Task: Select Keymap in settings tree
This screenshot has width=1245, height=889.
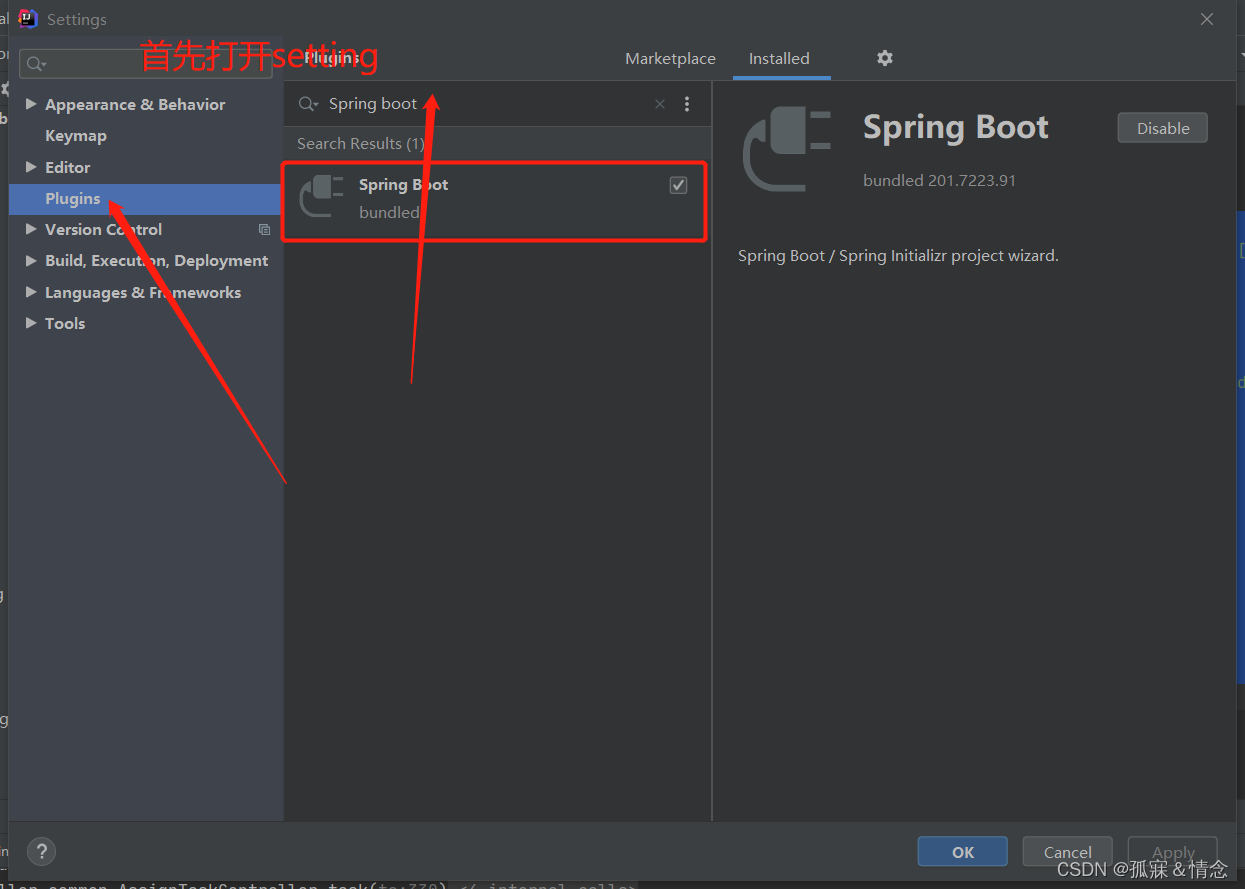Action: click(76, 136)
